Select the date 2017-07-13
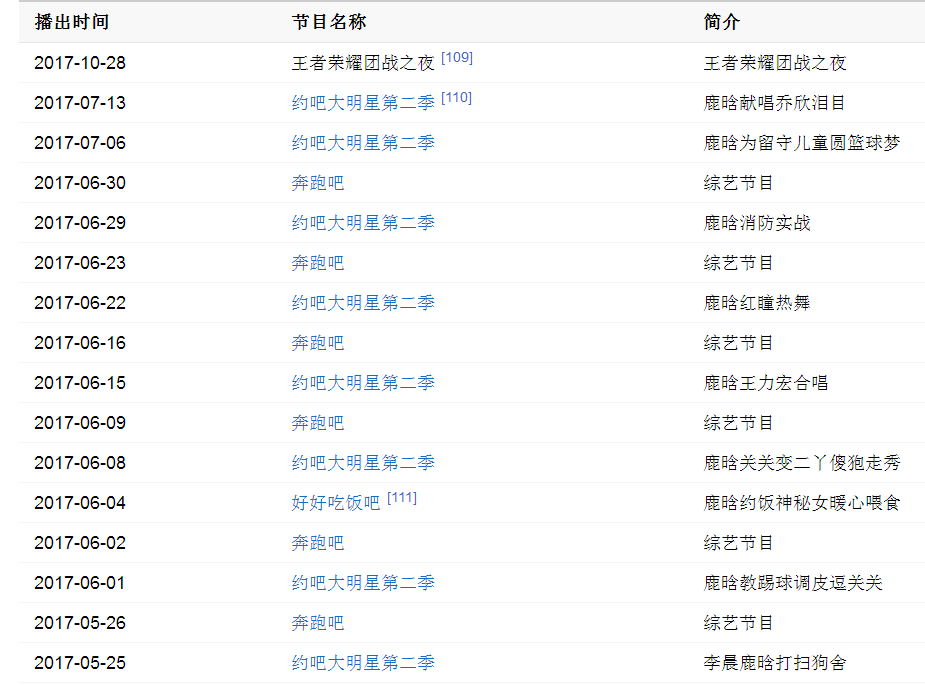The image size is (925, 685). click(x=80, y=103)
